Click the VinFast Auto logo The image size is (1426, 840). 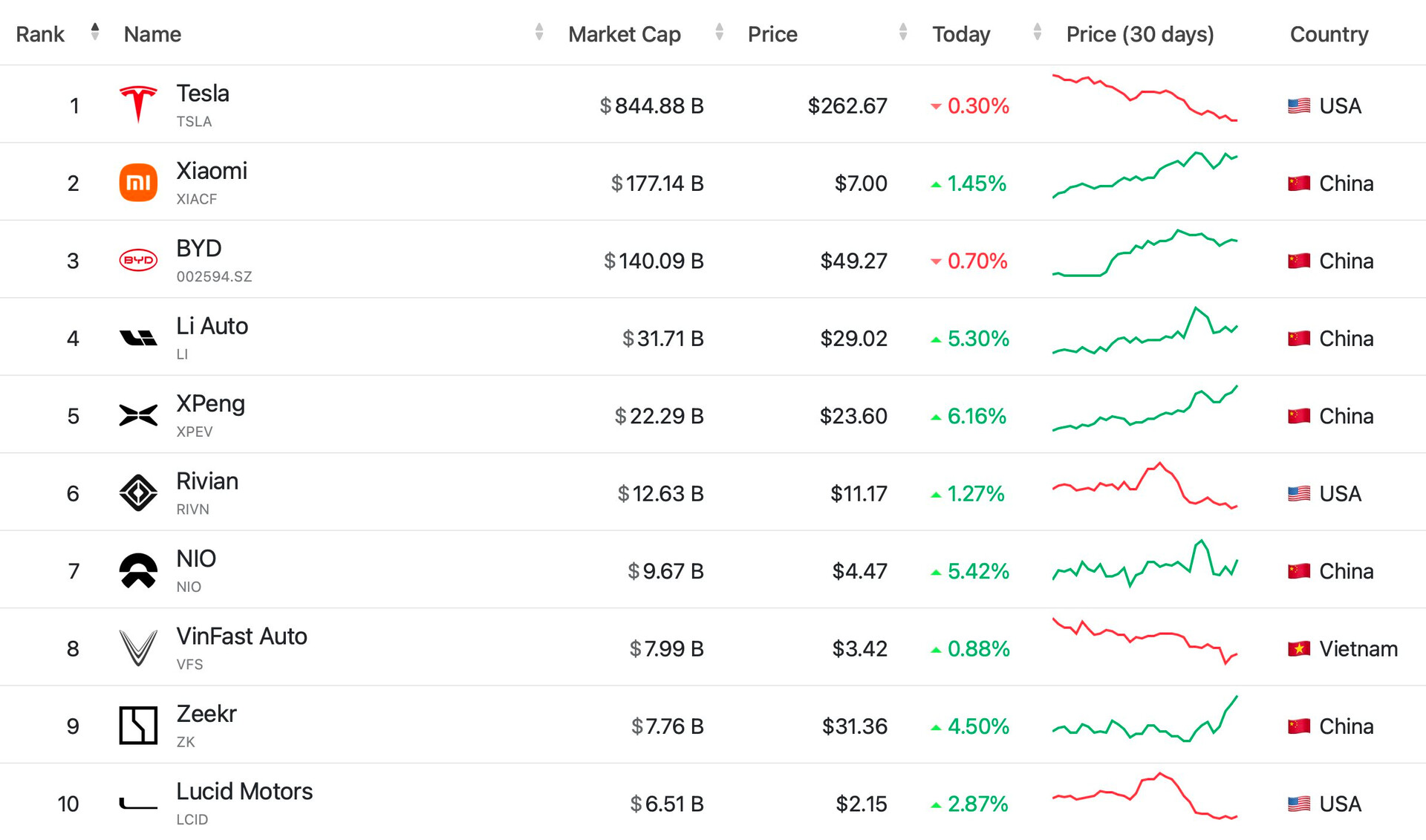click(x=138, y=648)
